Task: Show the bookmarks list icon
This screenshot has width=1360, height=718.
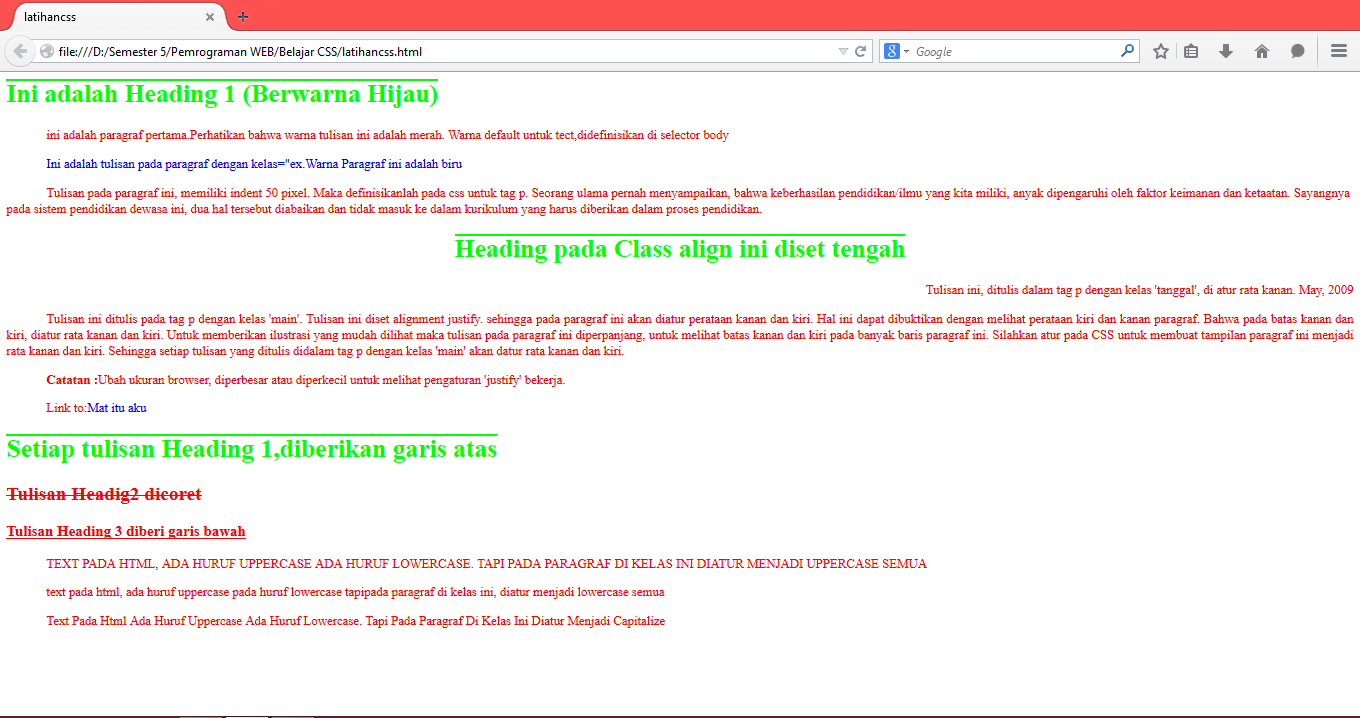Action: pos(1190,50)
